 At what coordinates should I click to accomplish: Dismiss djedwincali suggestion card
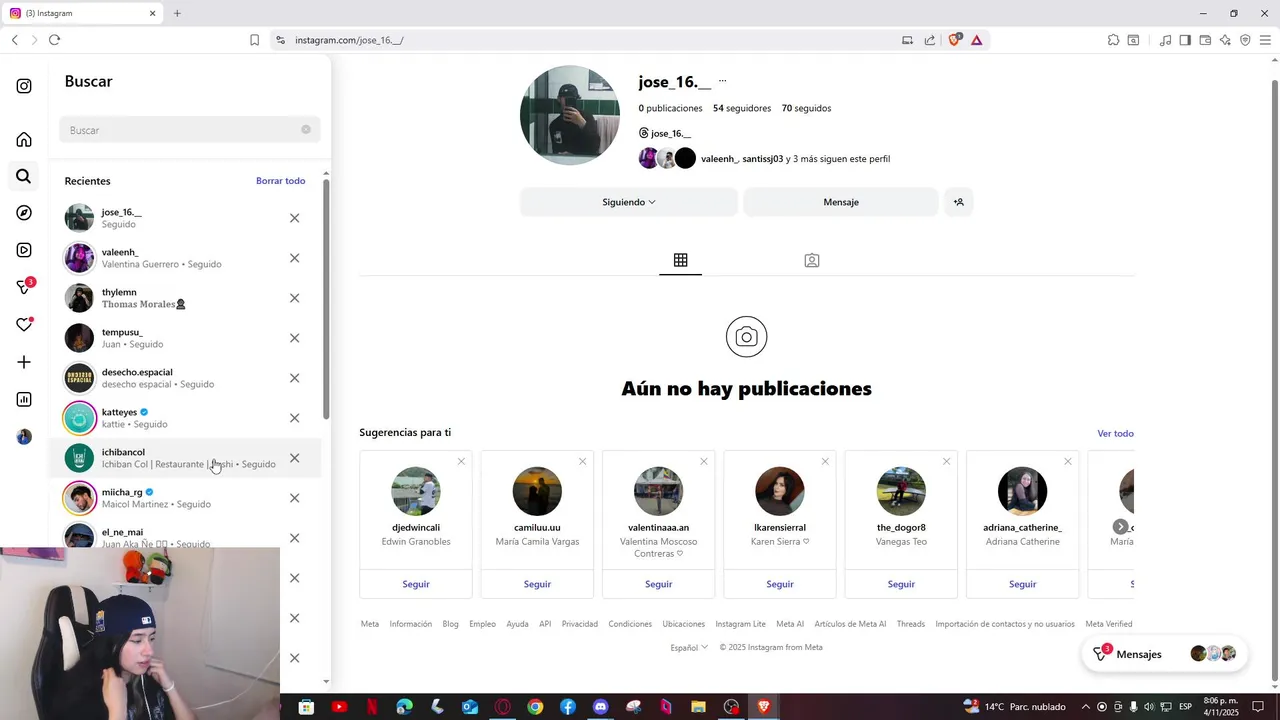click(461, 461)
